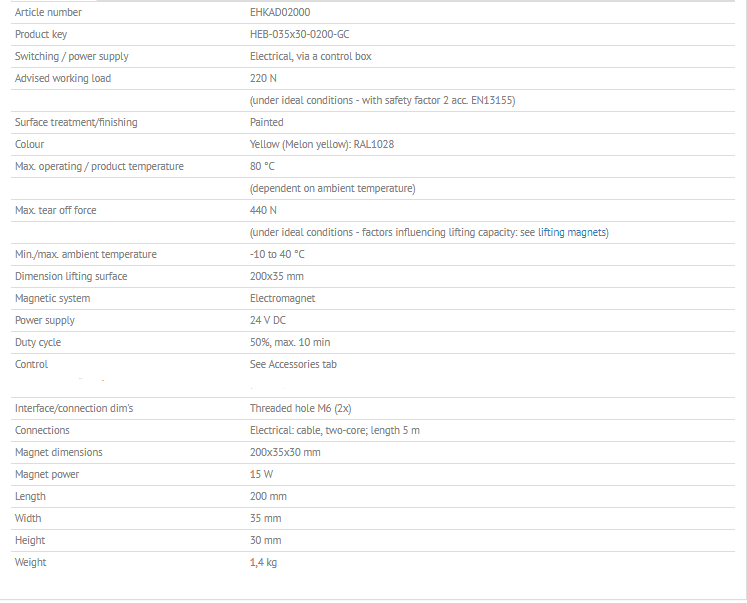This screenshot has height=603, width=747.
Task: Click the Power supply 24 V DC value
Action: (x=268, y=320)
